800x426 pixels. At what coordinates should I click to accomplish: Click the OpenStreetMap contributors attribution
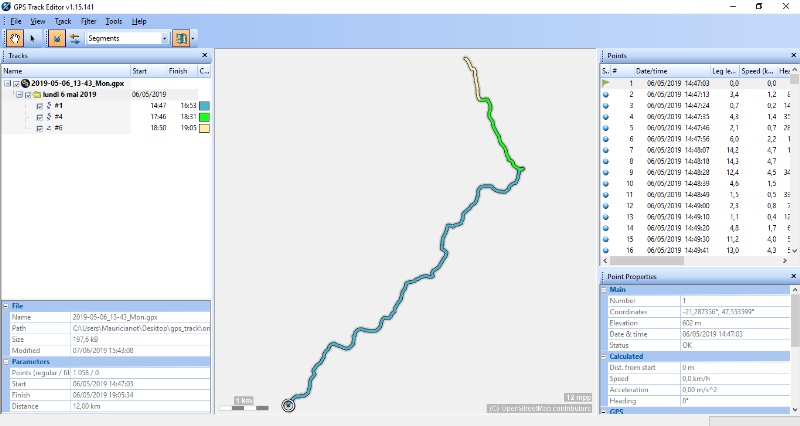[x=539, y=409]
